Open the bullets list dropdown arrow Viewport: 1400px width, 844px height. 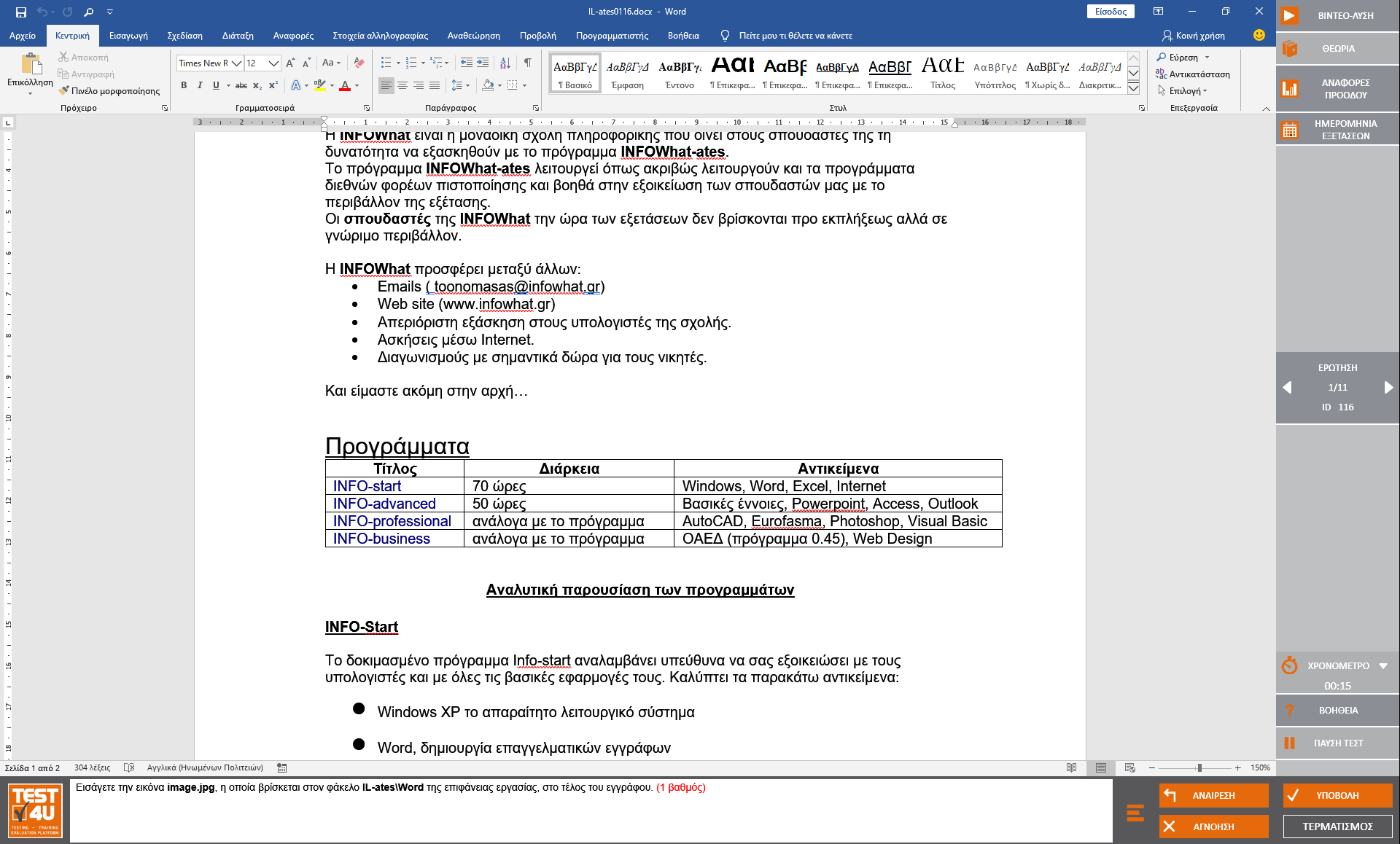coord(397,63)
